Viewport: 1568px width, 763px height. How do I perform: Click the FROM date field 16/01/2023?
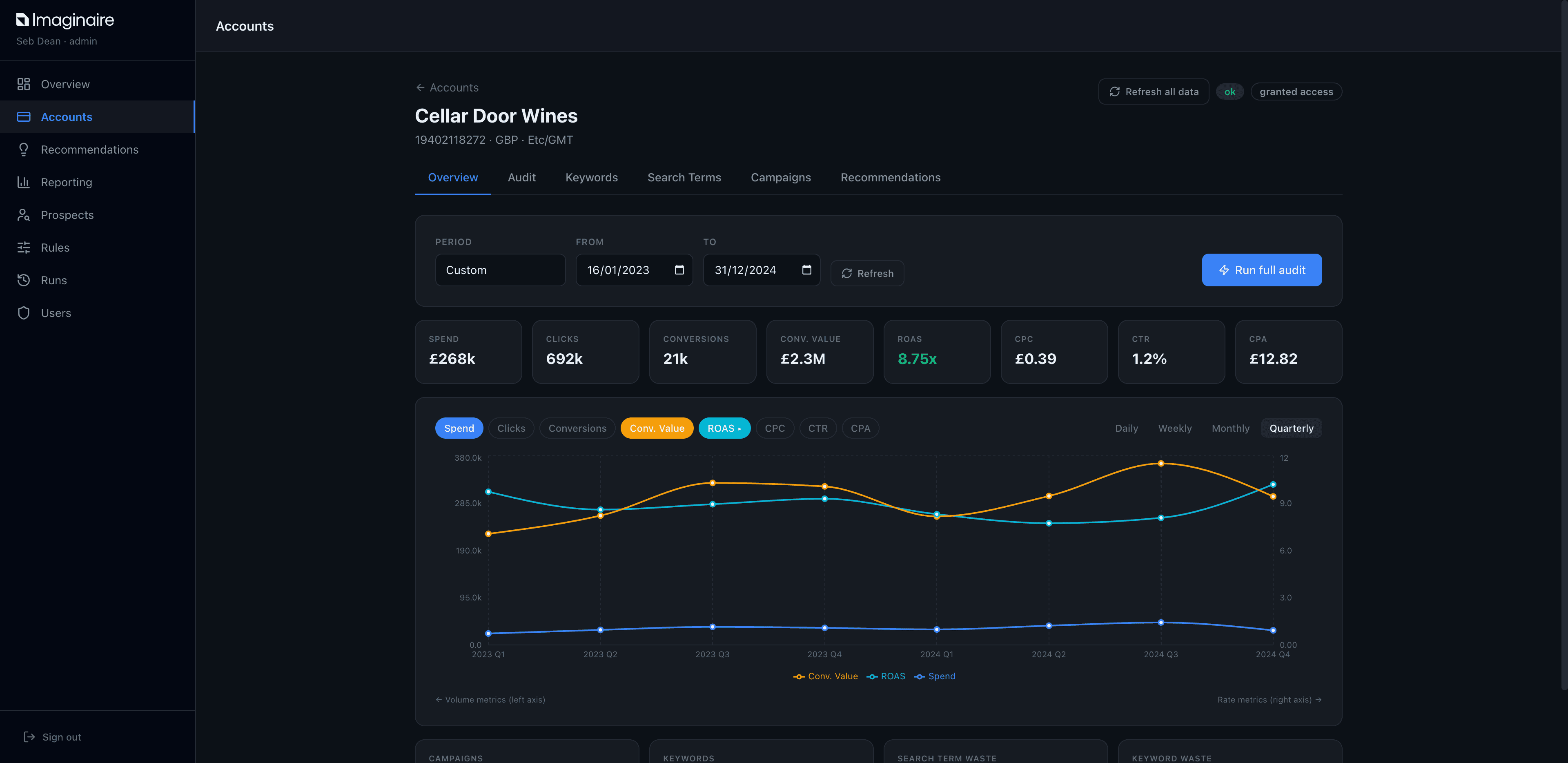coord(634,270)
